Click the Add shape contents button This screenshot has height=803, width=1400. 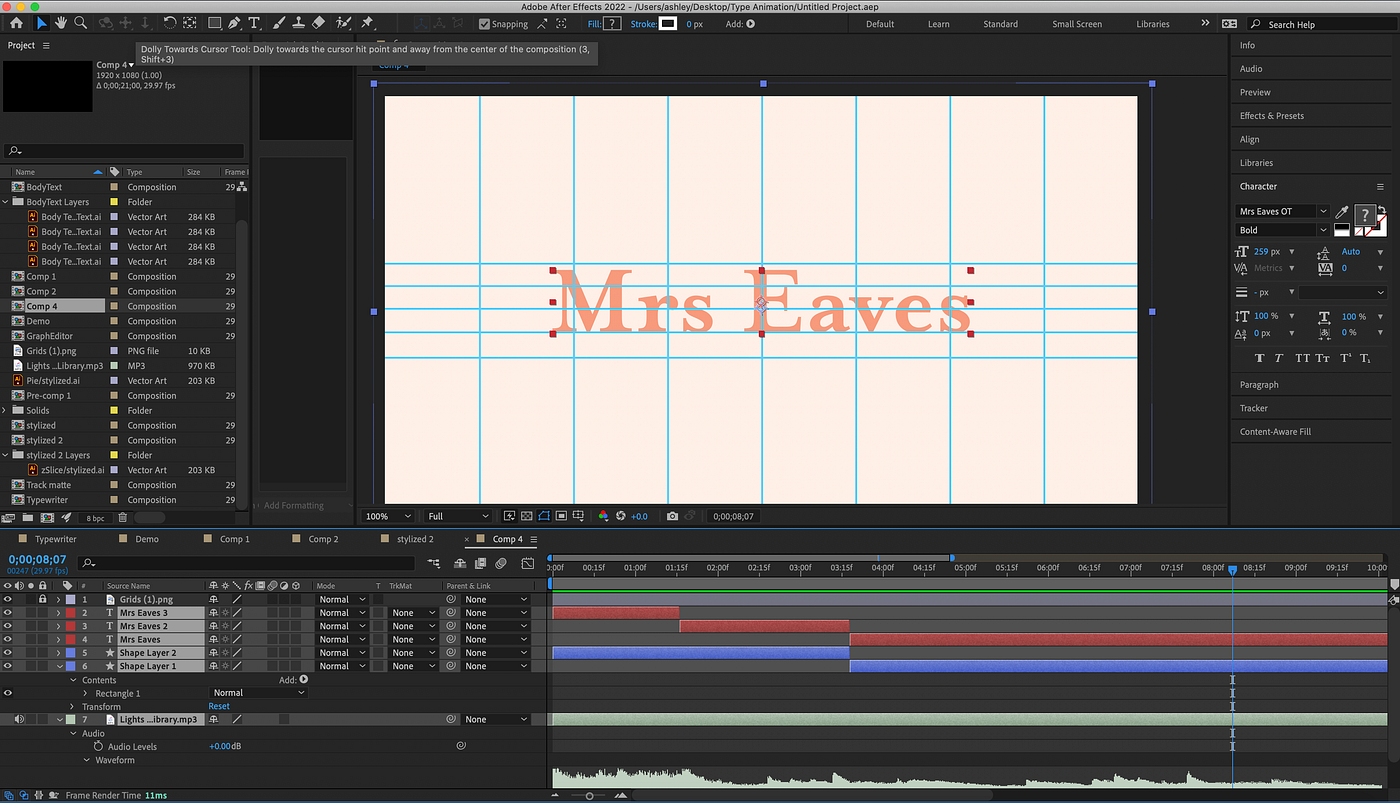(x=304, y=680)
